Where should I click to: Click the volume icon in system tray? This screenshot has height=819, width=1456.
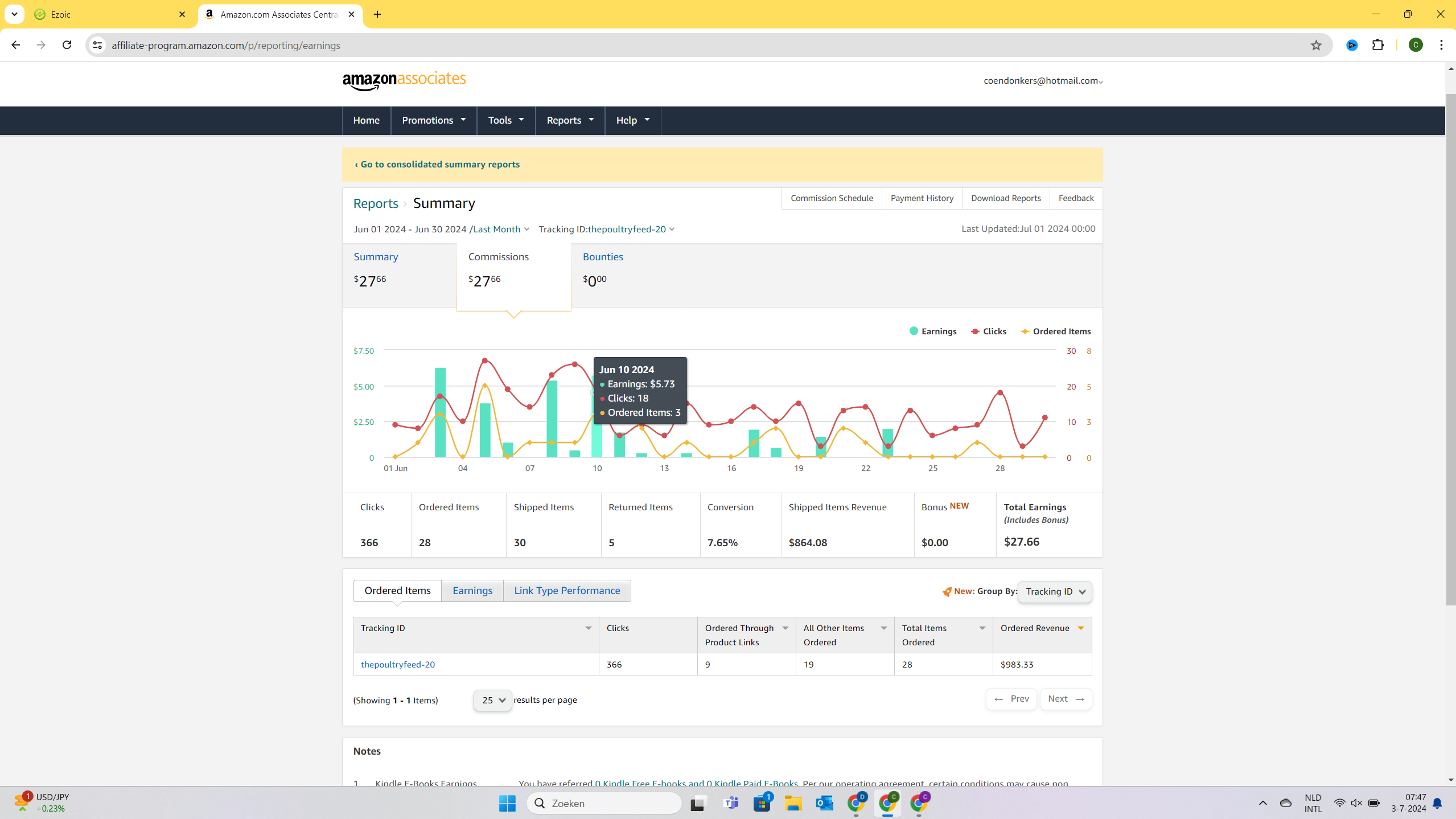pos(1356,803)
